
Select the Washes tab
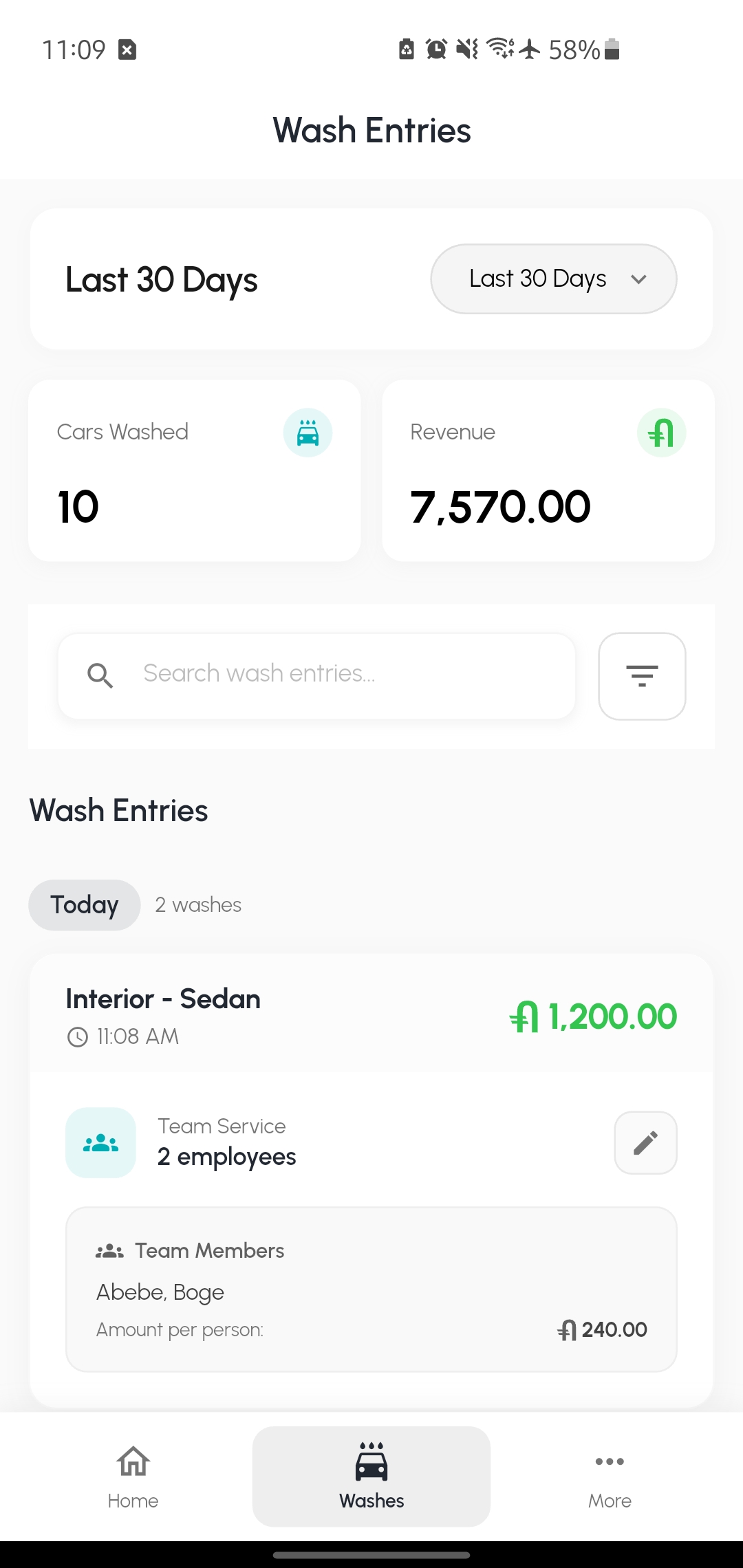[x=371, y=1476]
